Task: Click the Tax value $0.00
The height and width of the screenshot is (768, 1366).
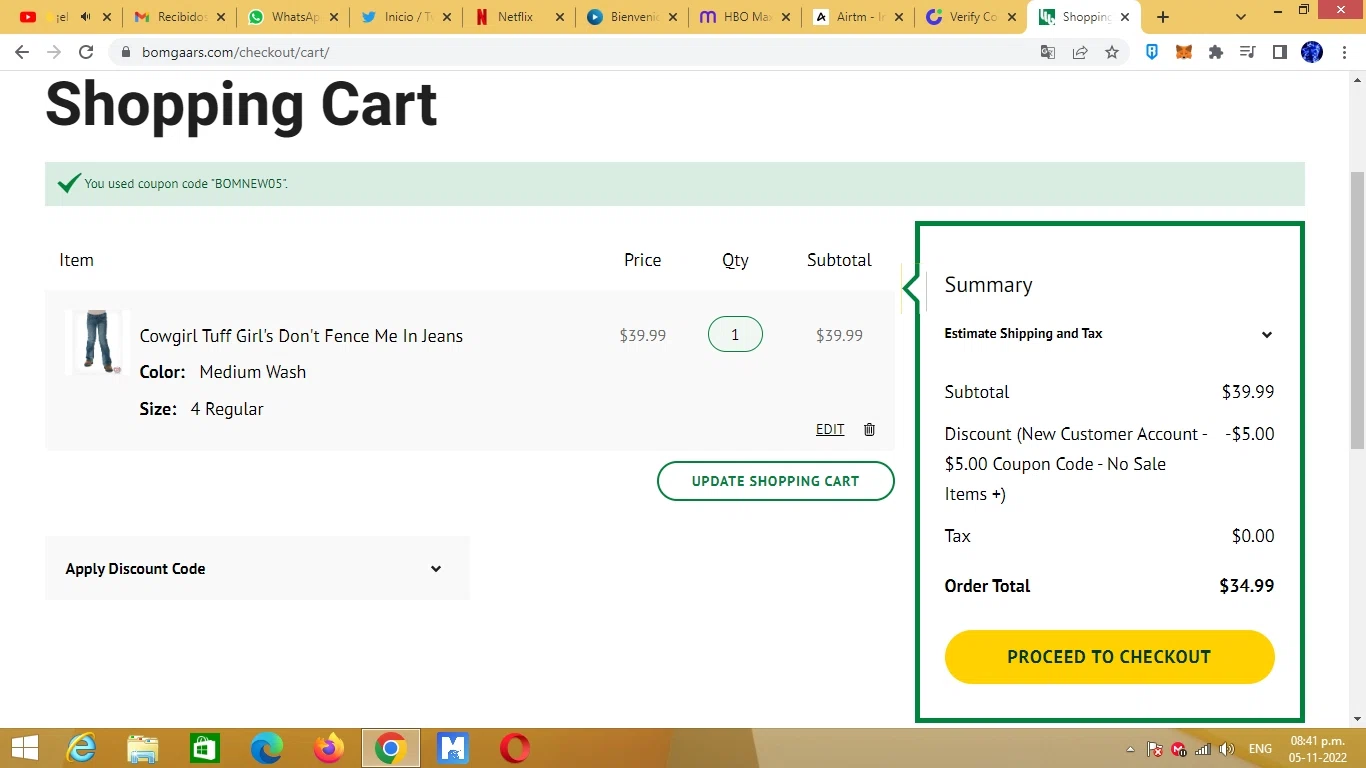Action: tap(1253, 536)
